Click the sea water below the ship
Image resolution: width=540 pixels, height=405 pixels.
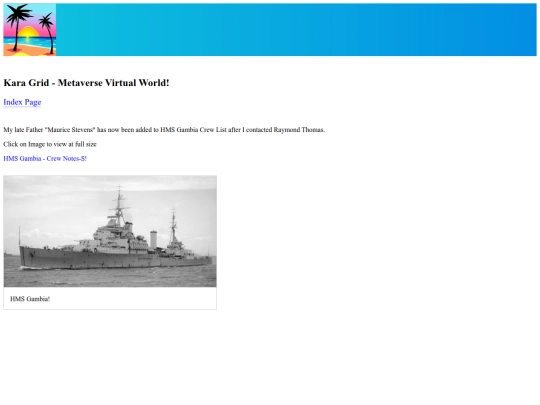pyautogui.click(x=110, y=277)
